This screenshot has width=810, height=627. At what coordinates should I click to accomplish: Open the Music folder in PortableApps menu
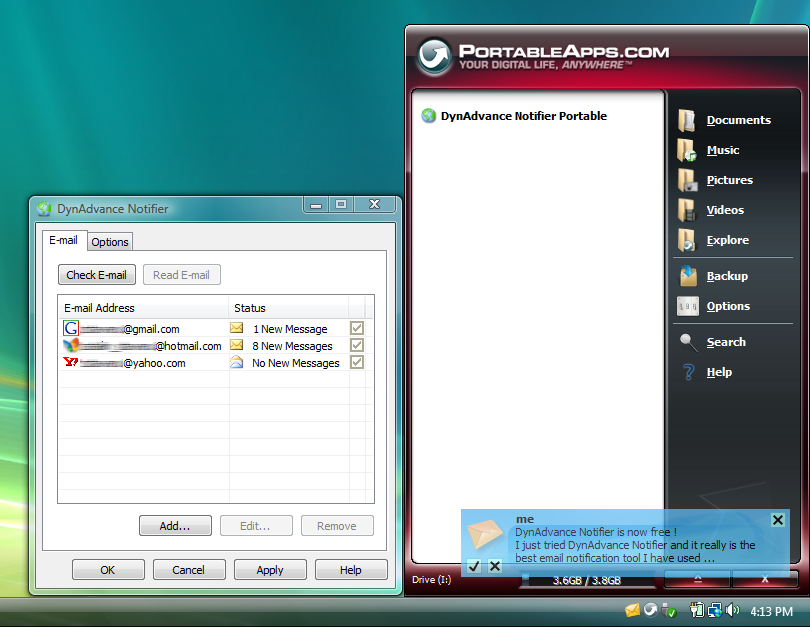point(709,150)
